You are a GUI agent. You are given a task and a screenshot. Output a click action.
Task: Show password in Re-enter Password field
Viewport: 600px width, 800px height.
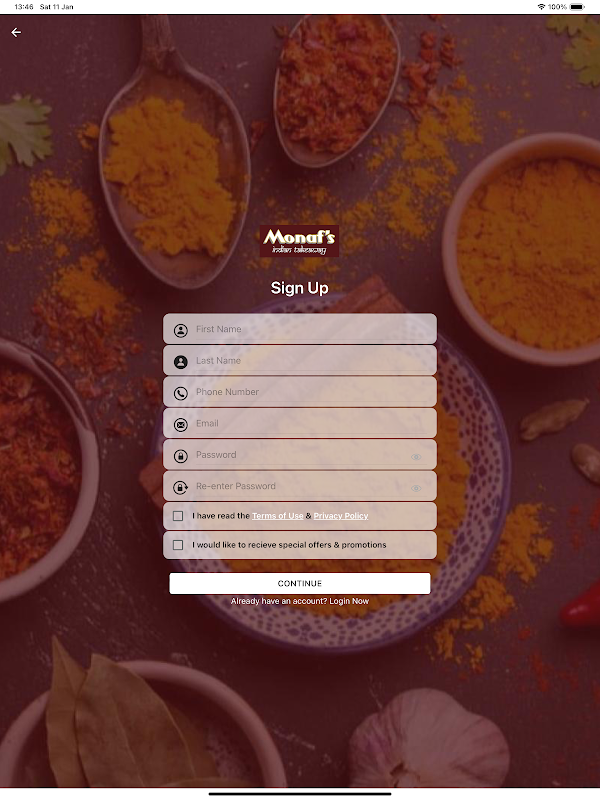[x=416, y=489]
